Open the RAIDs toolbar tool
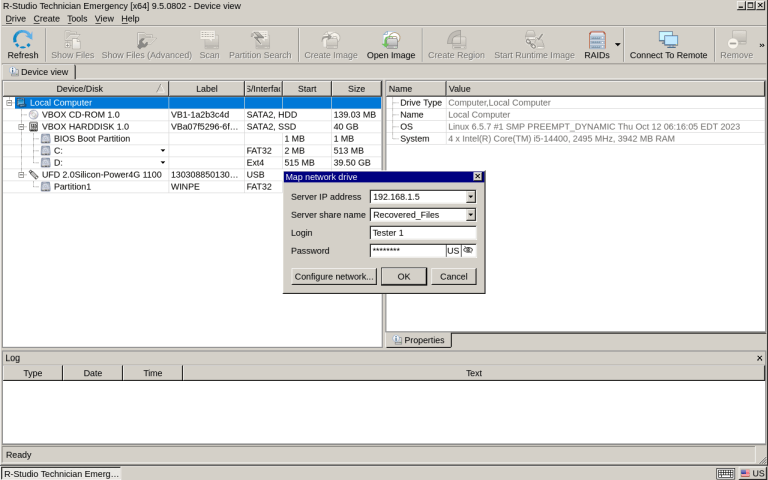 tap(597, 45)
